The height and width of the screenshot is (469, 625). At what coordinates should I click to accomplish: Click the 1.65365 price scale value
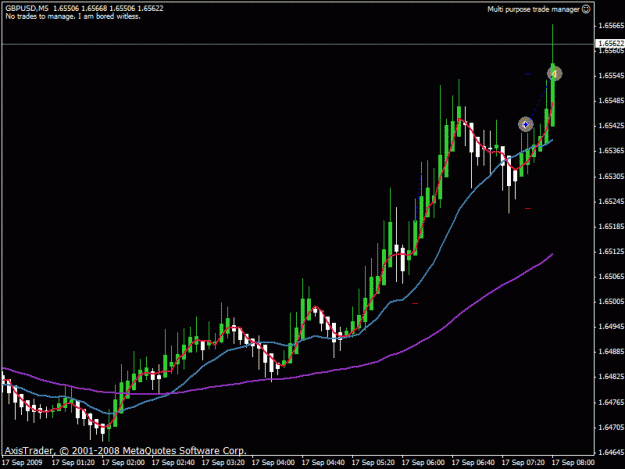pyautogui.click(x=611, y=151)
